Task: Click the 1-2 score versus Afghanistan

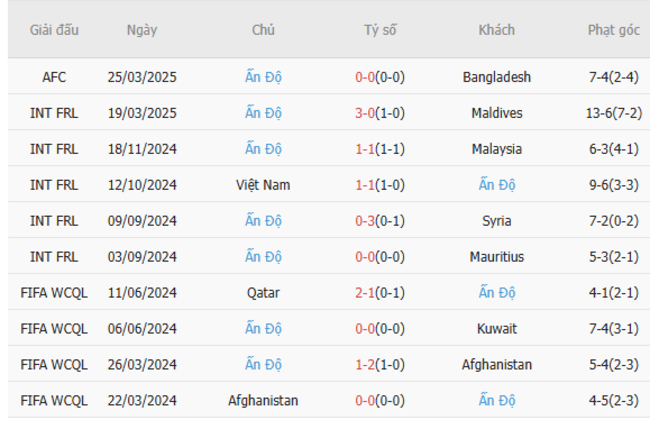Action: (364, 365)
